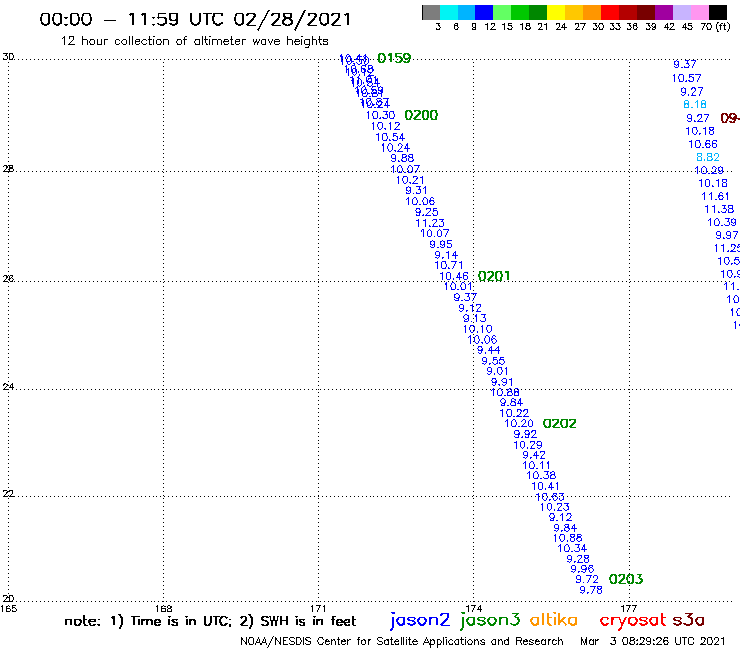Screen dimensions: 740x650
Task: Click the wave height value 10.01
Action: [459, 286]
